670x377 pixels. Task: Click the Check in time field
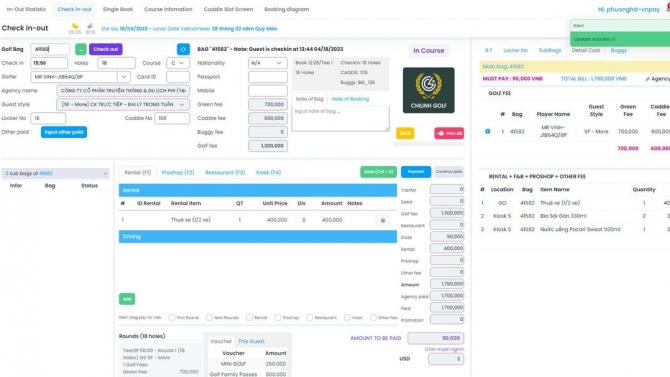point(49,63)
